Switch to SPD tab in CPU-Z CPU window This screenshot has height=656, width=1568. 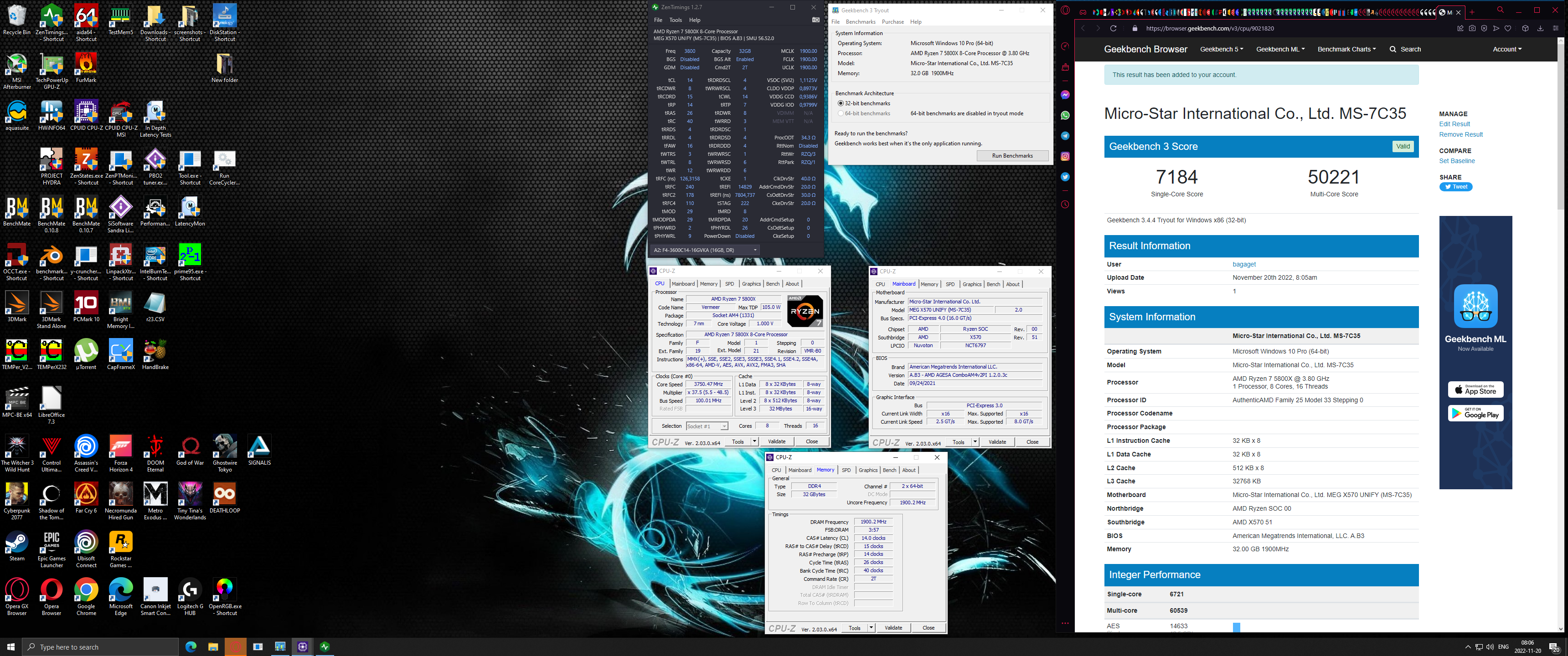pos(729,284)
